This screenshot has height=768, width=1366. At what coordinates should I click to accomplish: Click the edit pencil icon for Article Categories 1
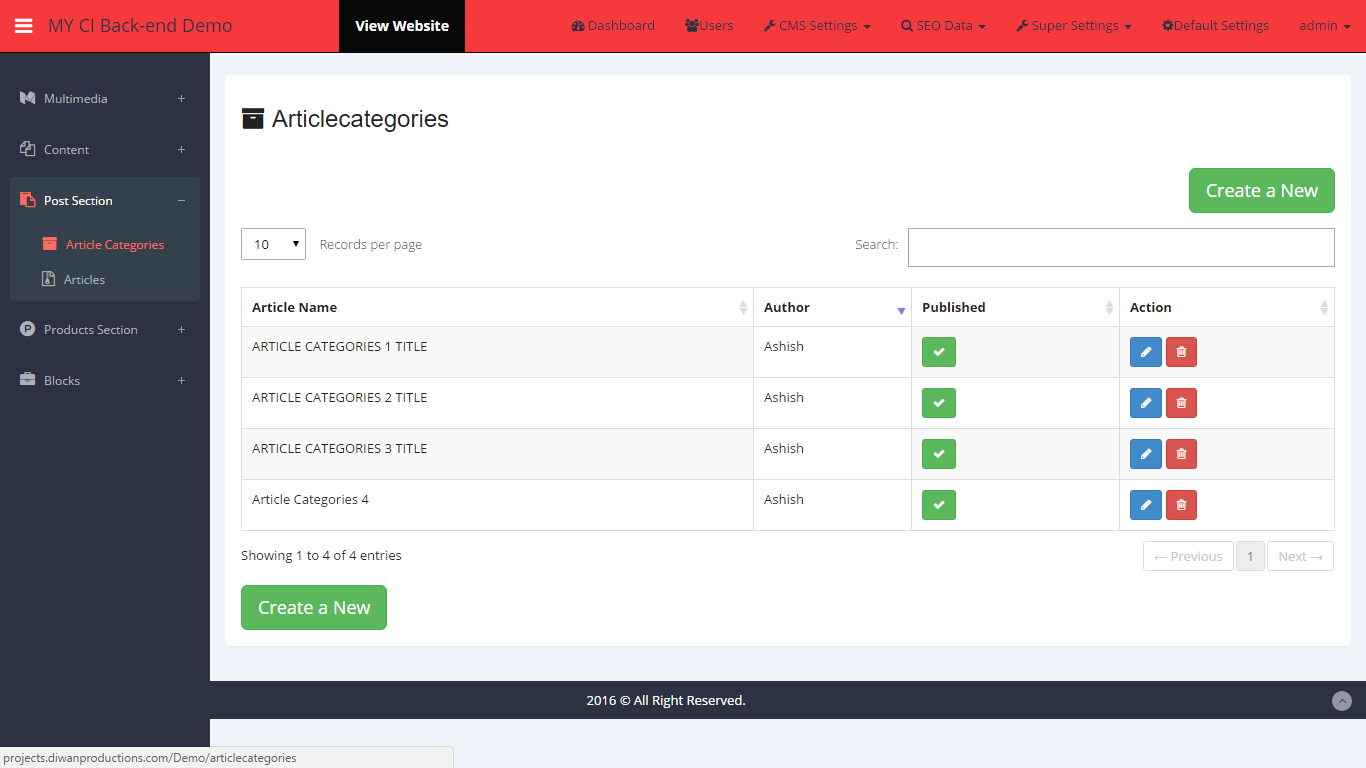[x=1145, y=352]
